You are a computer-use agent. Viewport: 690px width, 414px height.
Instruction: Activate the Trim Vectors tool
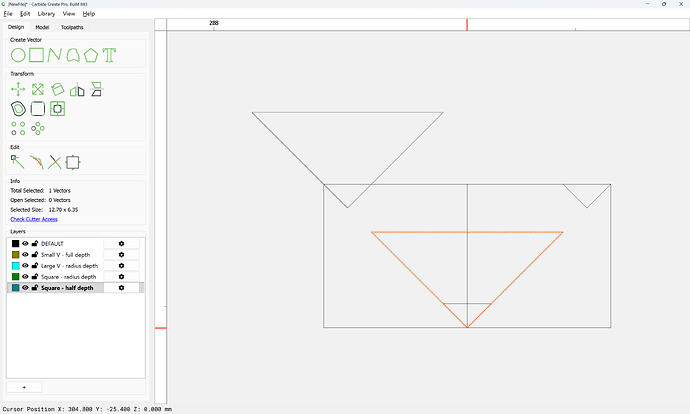click(x=36, y=162)
